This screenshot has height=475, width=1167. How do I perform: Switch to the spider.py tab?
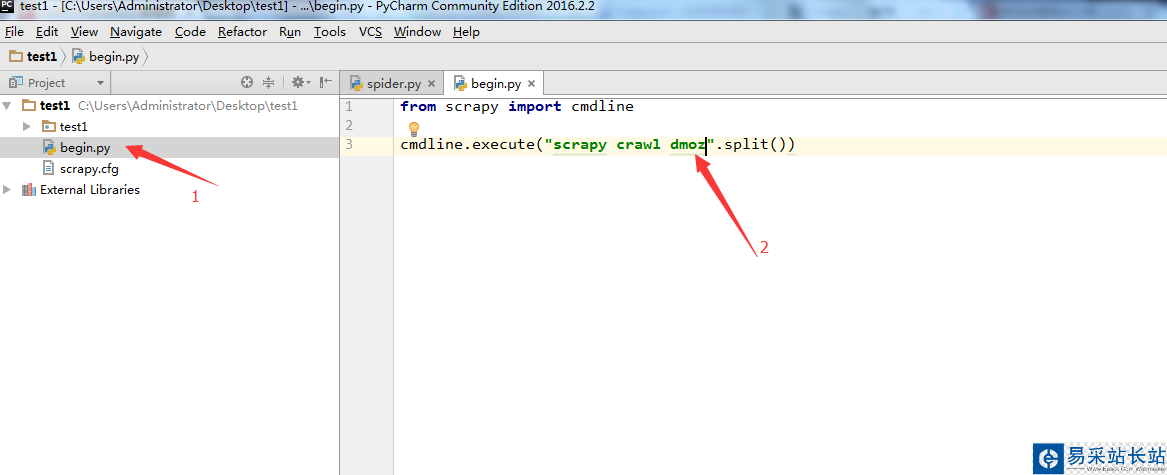pos(391,83)
